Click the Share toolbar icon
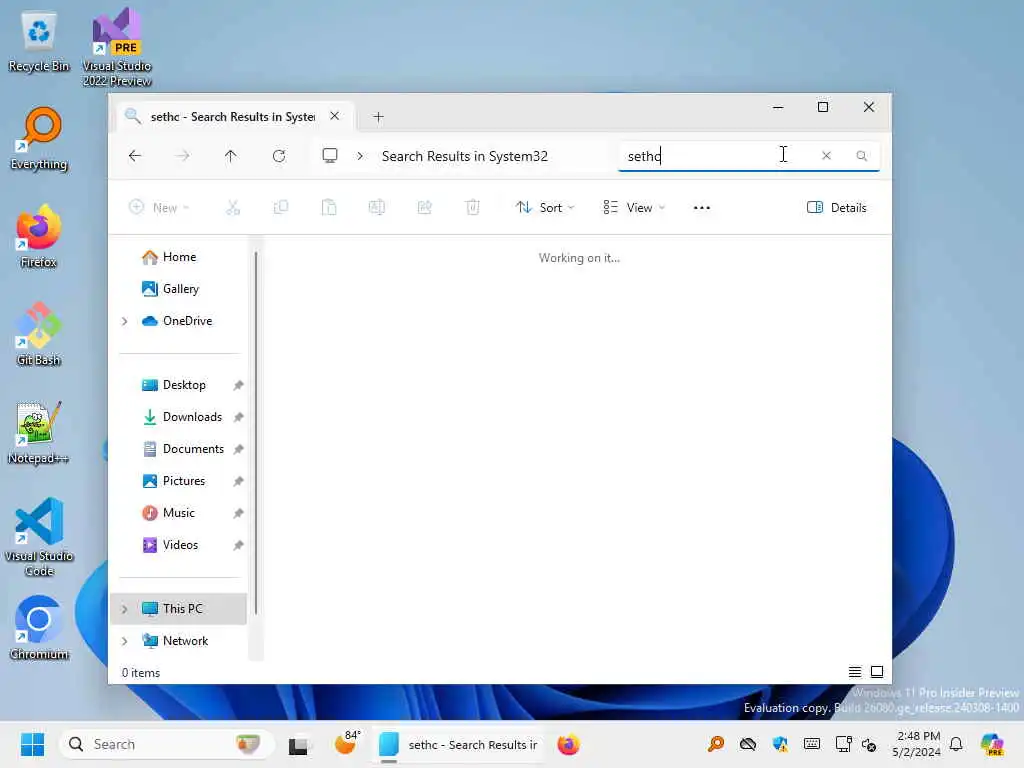 click(424, 208)
